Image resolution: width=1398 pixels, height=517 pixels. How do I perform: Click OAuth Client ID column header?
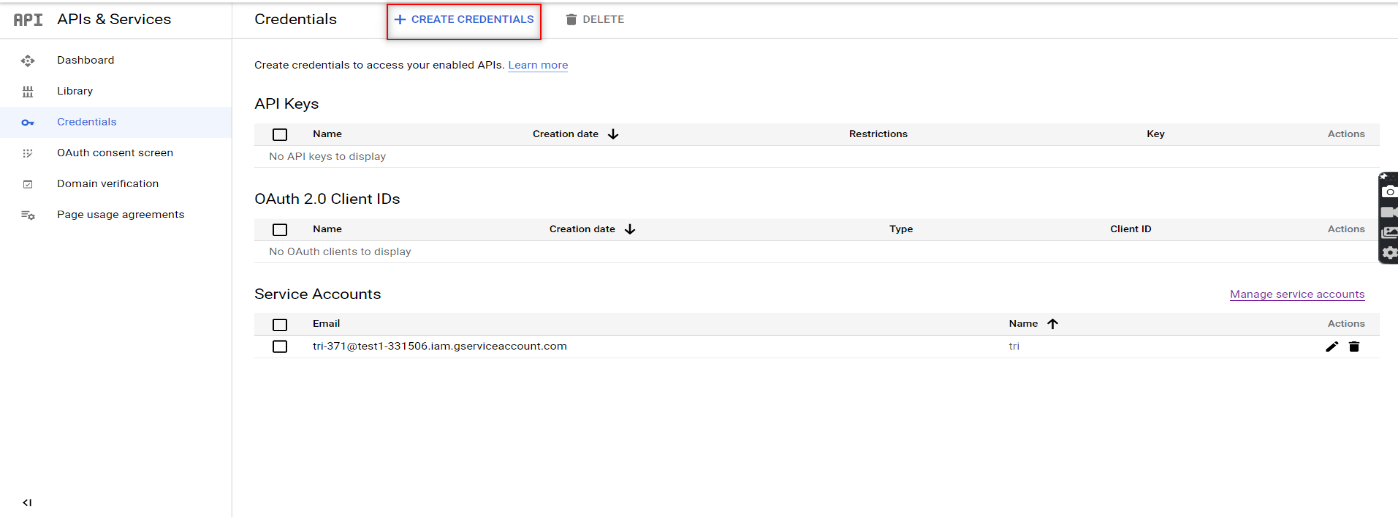pos(1131,229)
